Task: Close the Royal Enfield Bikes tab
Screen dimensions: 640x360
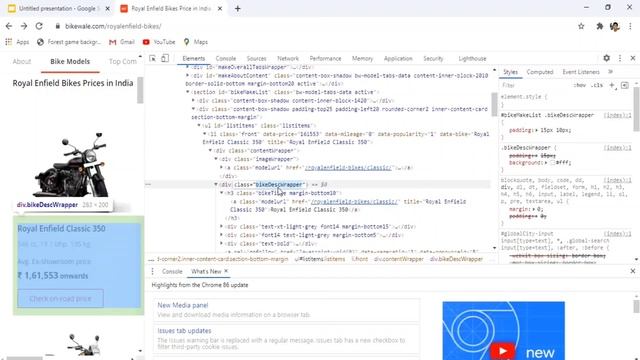Action: 220,8
